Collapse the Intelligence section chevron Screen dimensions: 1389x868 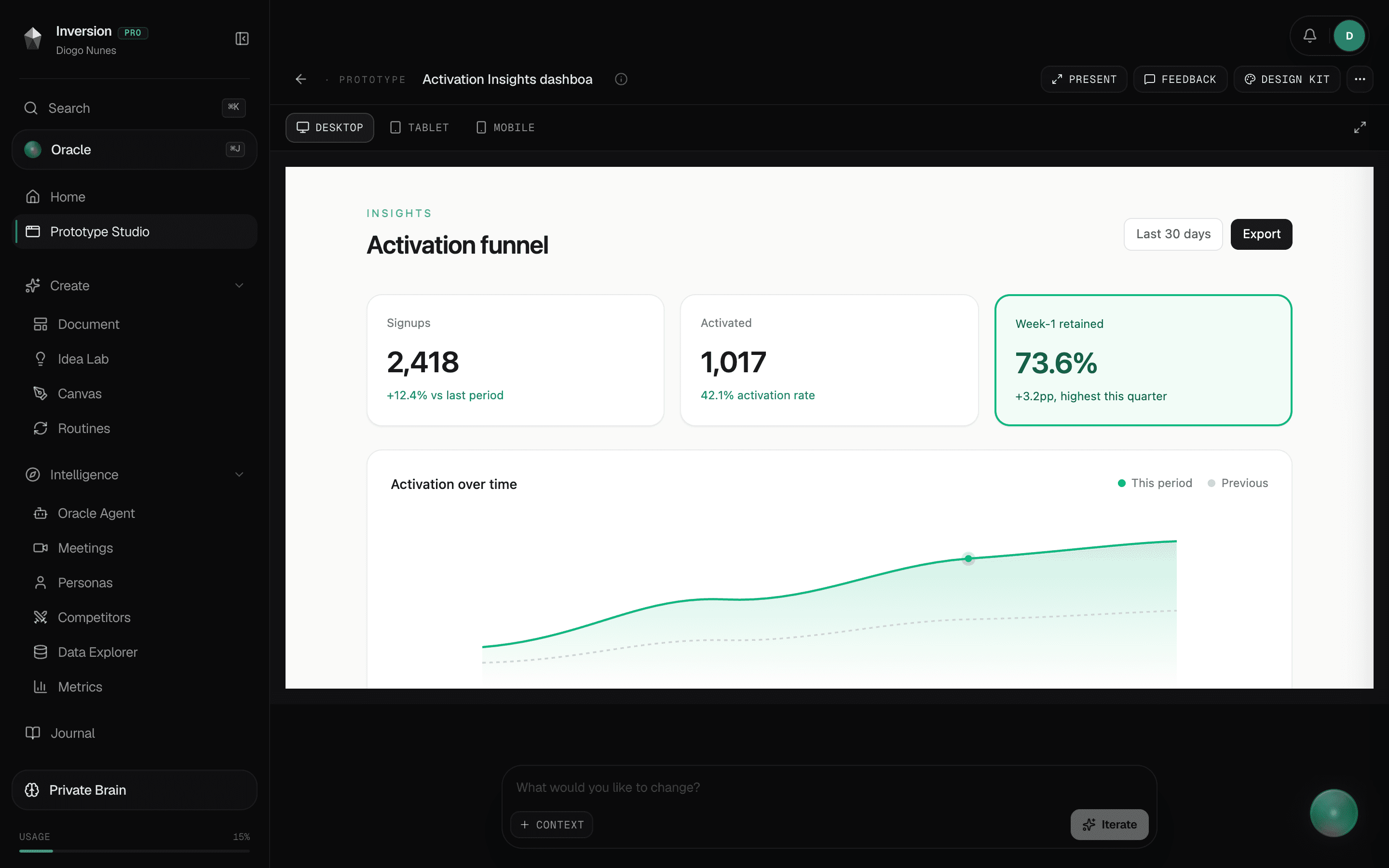(x=239, y=475)
